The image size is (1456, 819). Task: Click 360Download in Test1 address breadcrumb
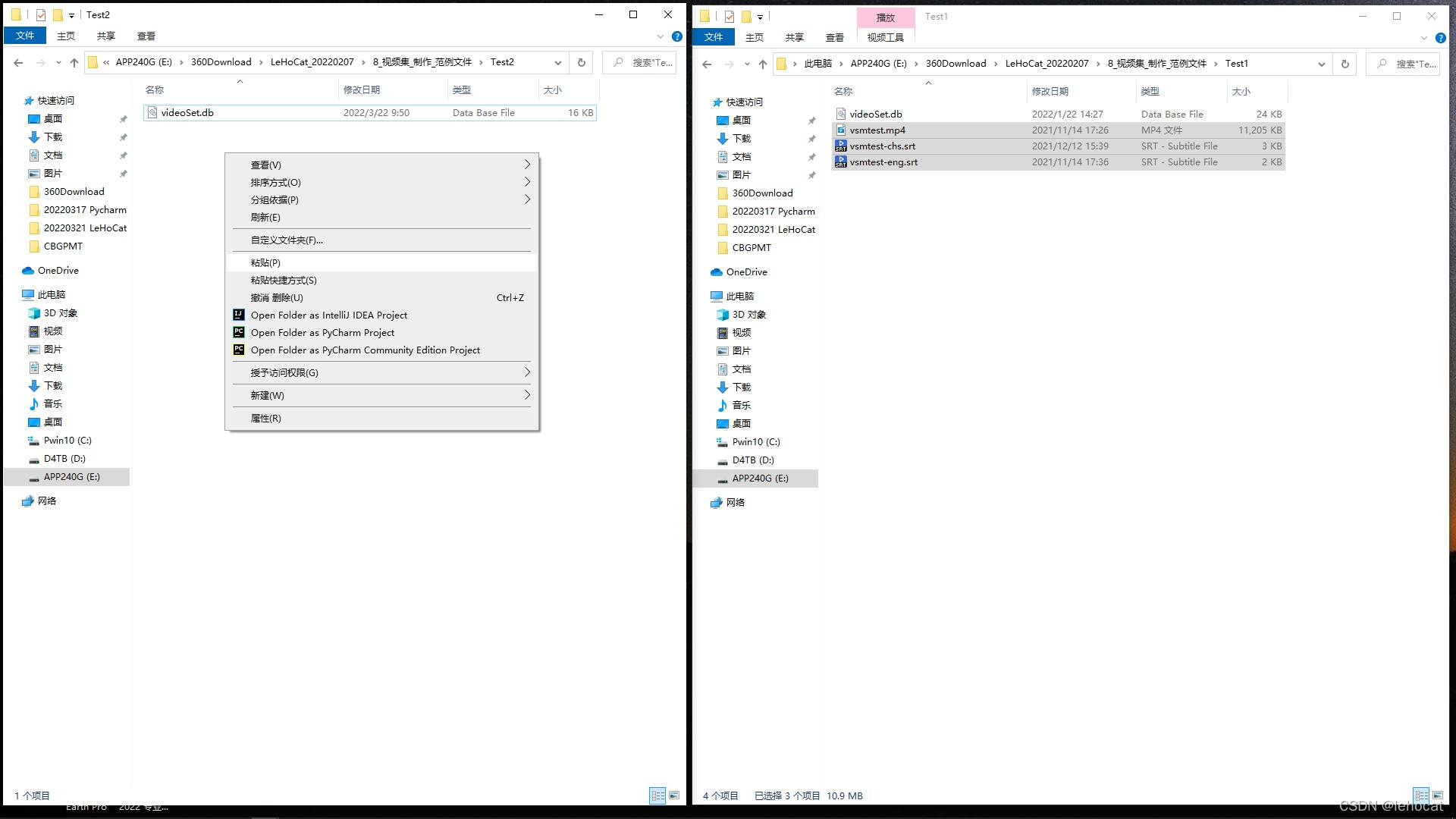(x=955, y=64)
